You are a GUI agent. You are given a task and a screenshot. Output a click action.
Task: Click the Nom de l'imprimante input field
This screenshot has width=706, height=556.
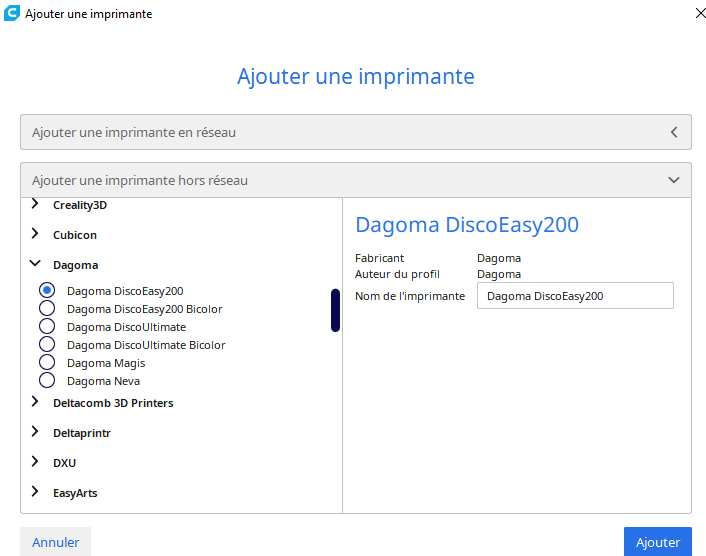tap(575, 296)
